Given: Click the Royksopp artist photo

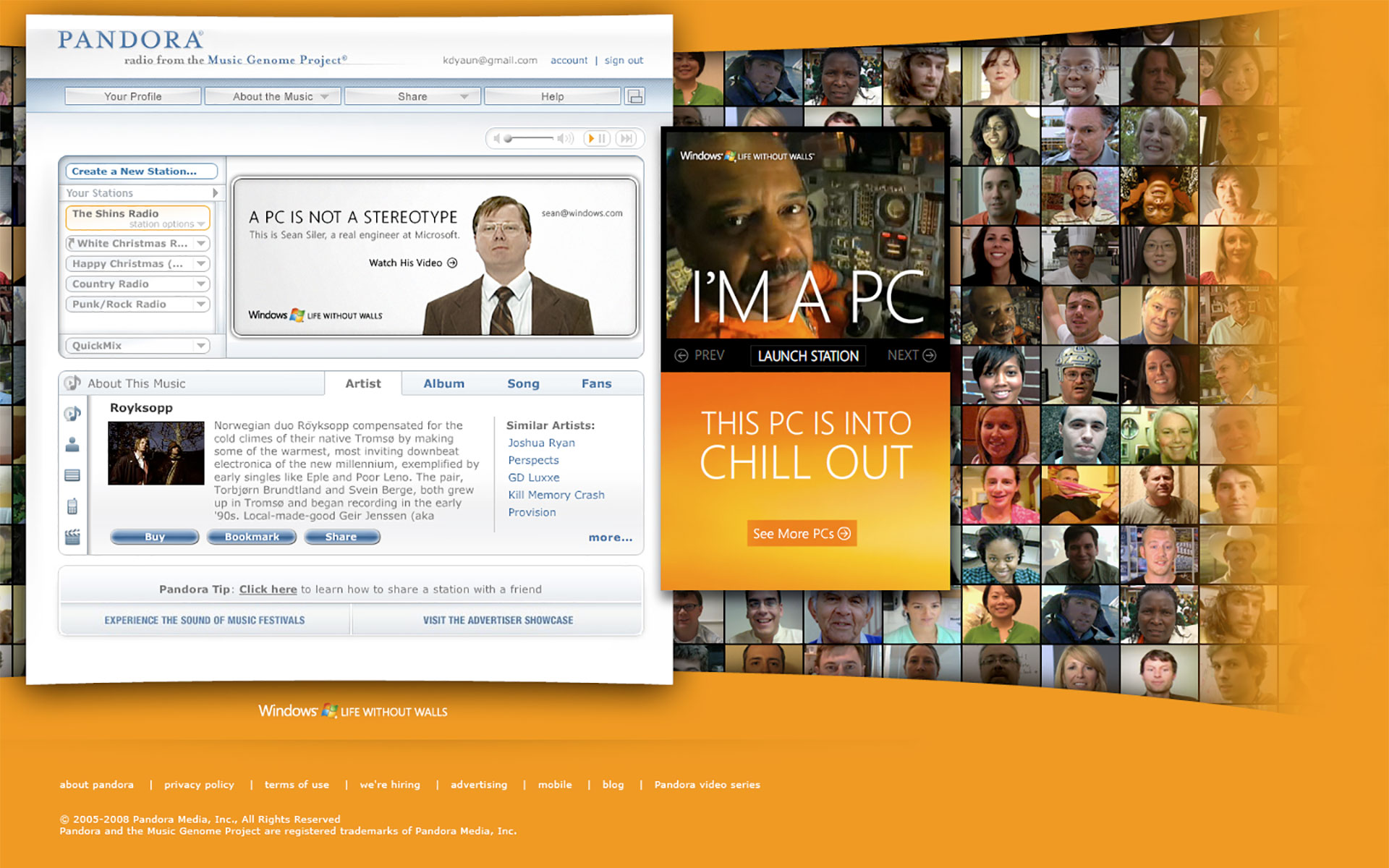Looking at the screenshot, I should coord(156,453).
